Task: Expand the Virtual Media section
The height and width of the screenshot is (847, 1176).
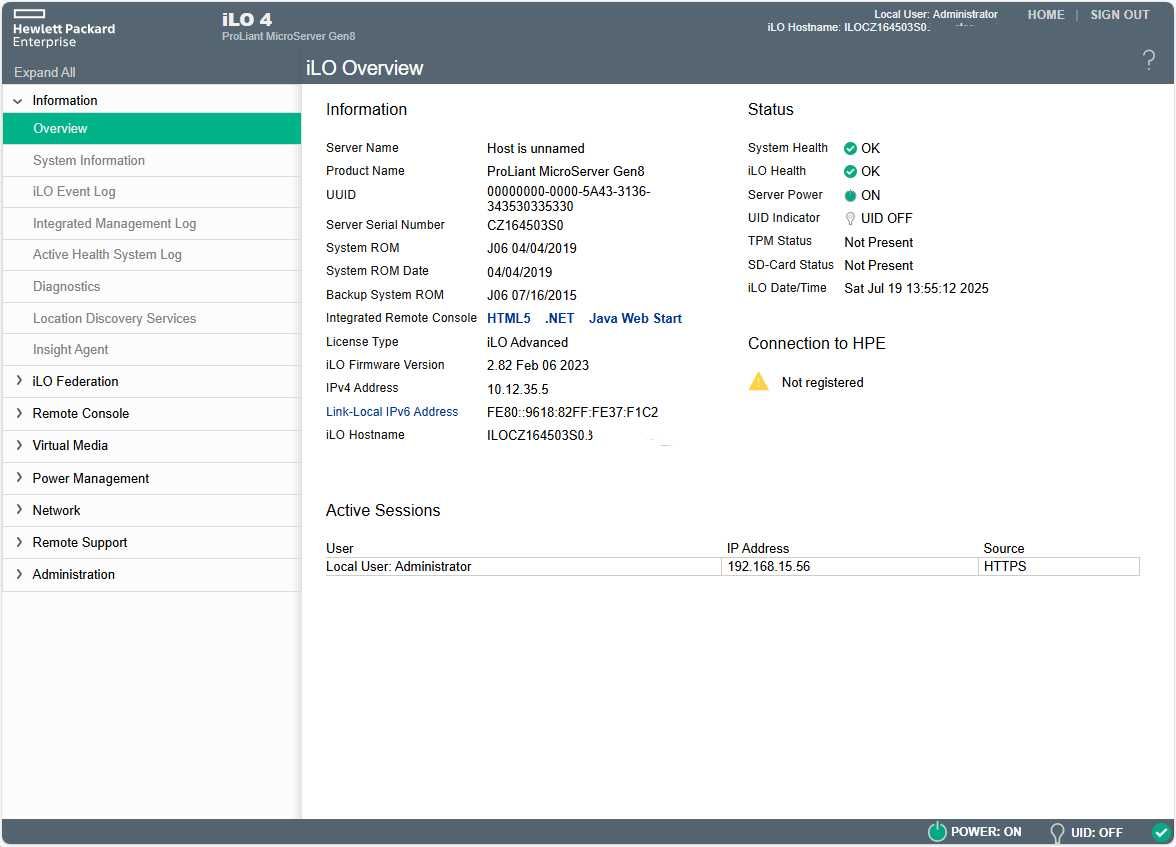Action: coord(19,445)
